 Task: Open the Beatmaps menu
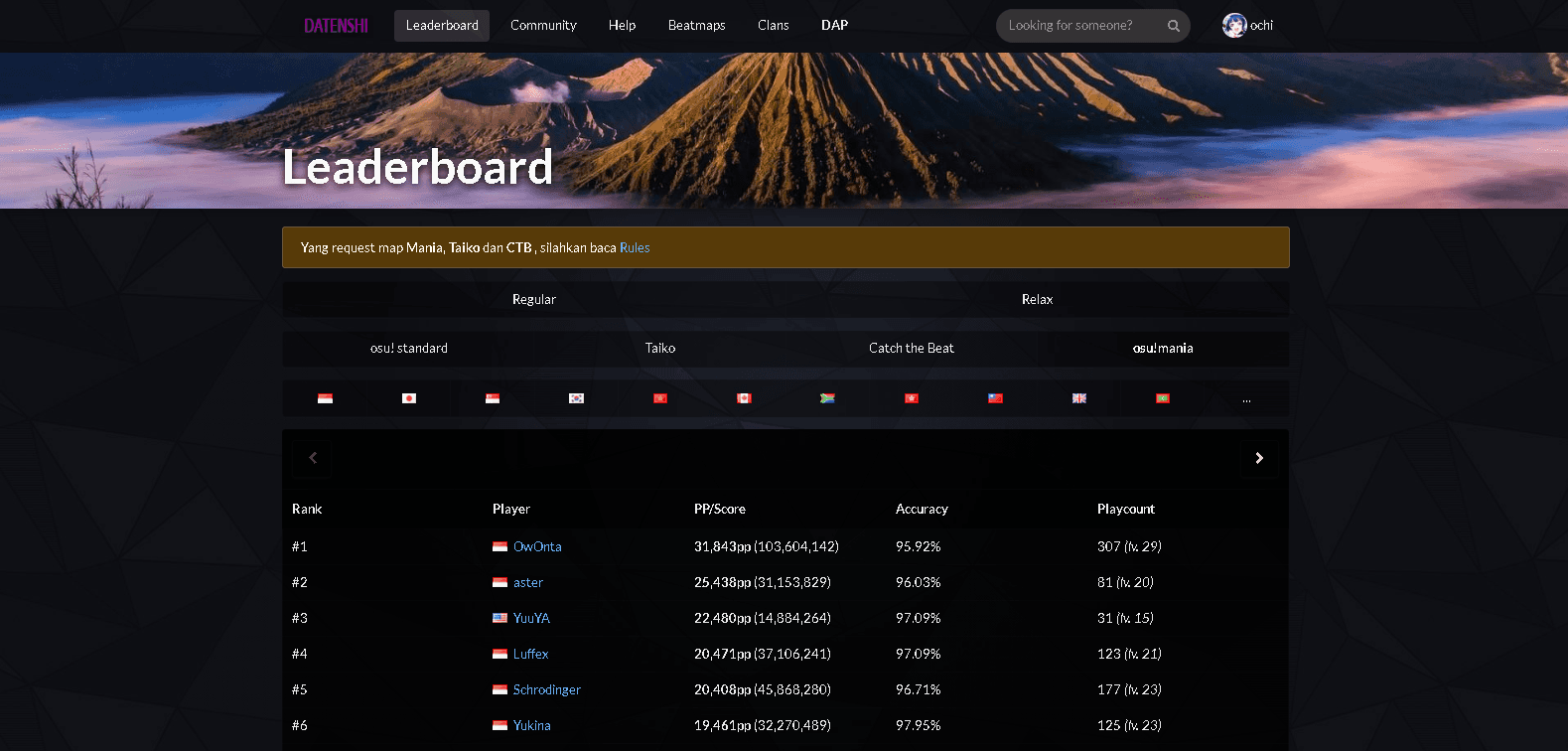point(696,26)
